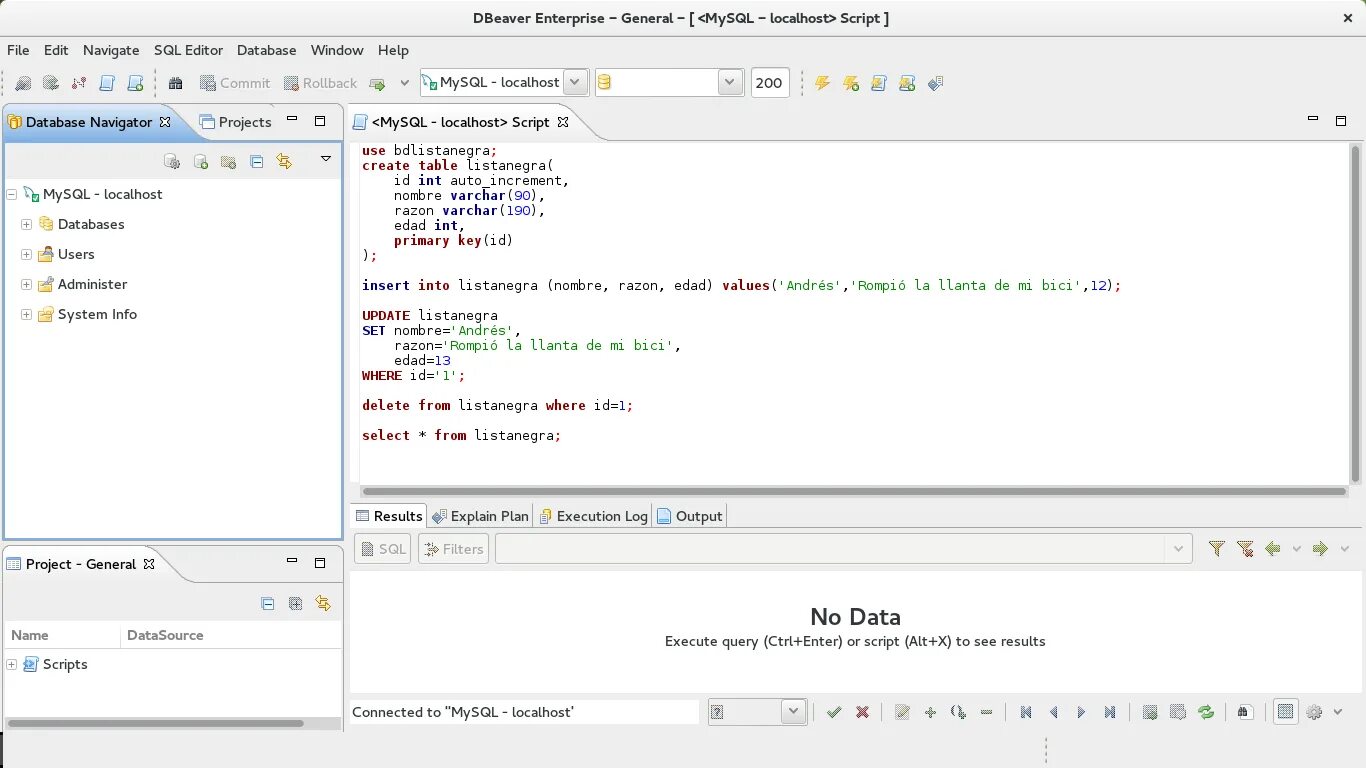The height and width of the screenshot is (768, 1366).
Task: Open the Database menu
Action: point(266,50)
